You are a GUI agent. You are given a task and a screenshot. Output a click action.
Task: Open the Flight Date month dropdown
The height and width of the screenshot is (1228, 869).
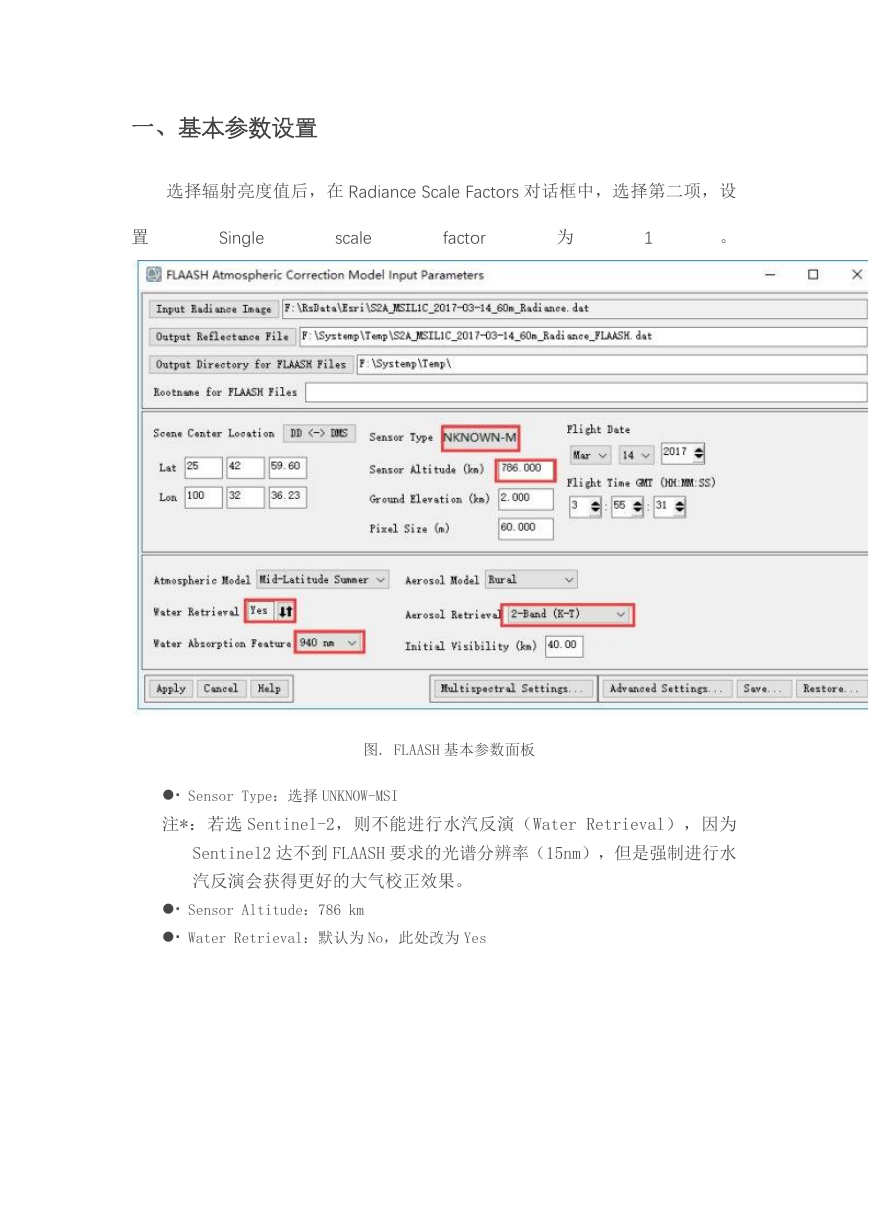pyautogui.click(x=590, y=455)
